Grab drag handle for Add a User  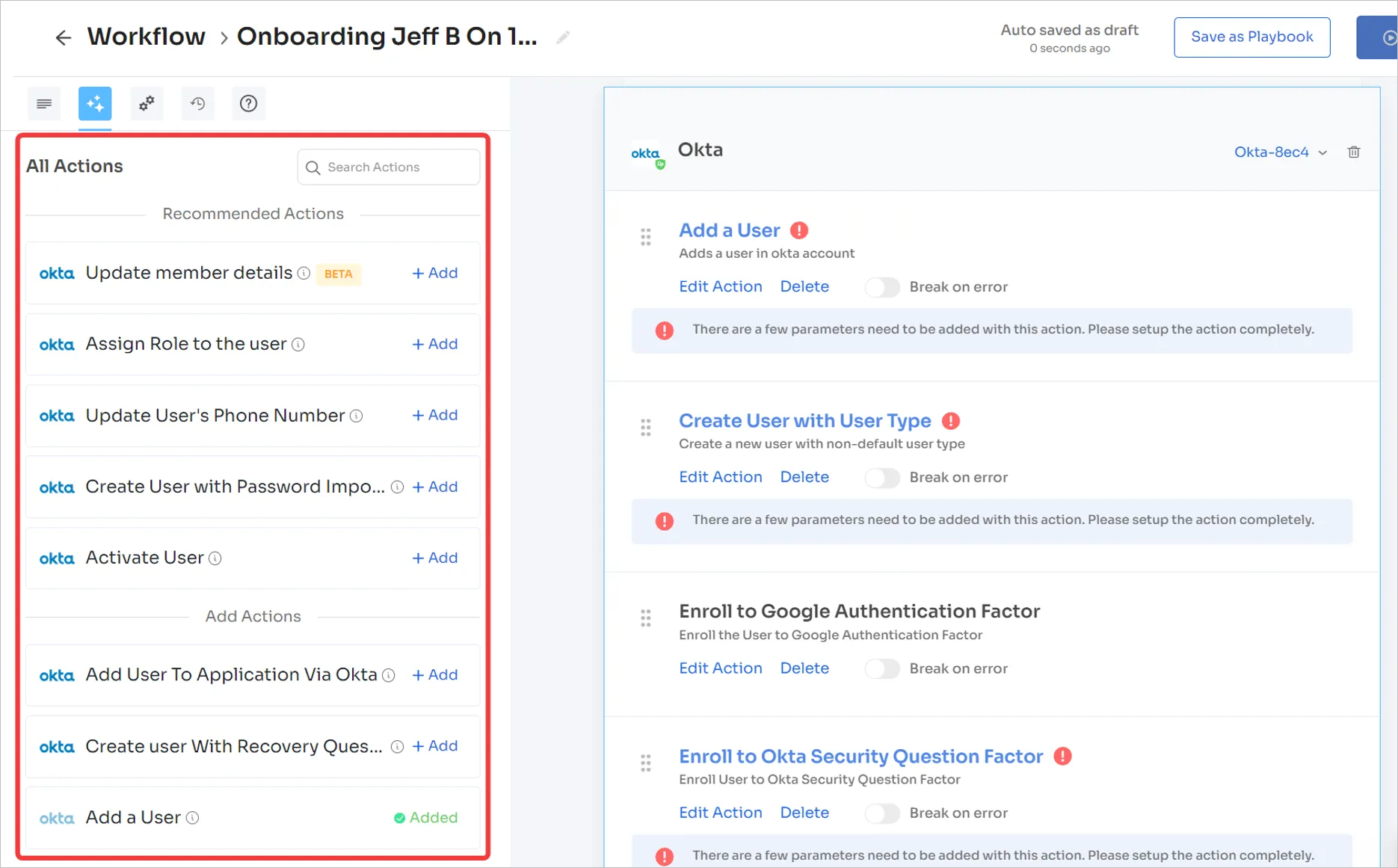pos(646,237)
